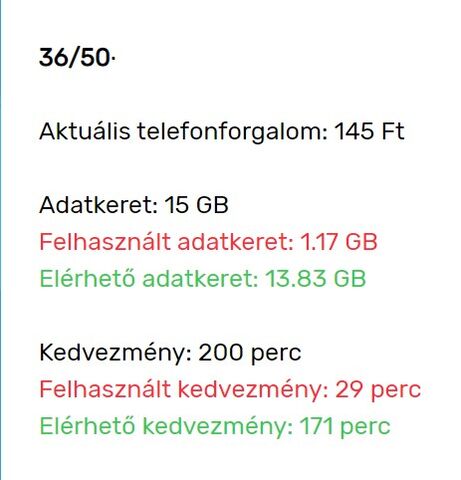Click the 171 perc available minutes value
Screen dimensions: 461x480
point(345,426)
